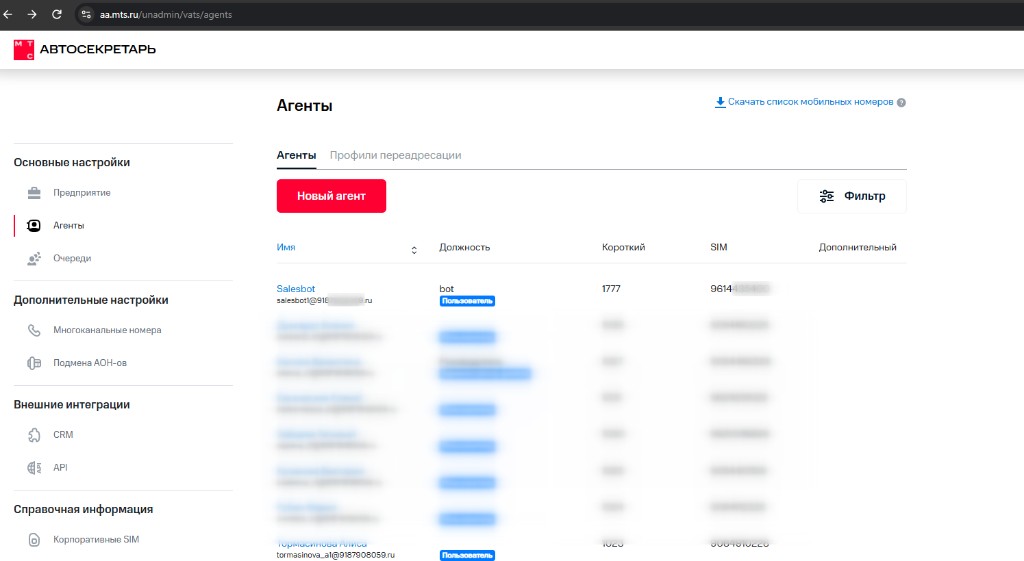
Task: Switch to the Агенты tab
Action: [296, 155]
